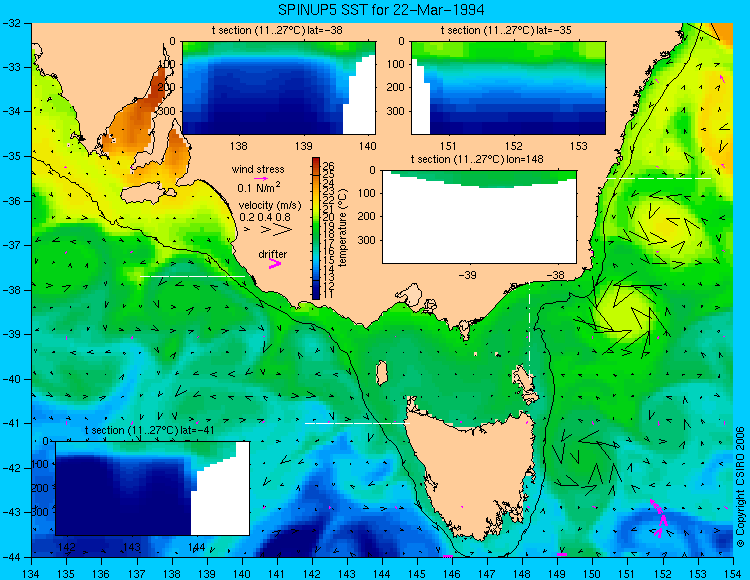
Task: Click the 152 tick label under the lat=-35 inset
Action: pyautogui.click(x=514, y=146)
